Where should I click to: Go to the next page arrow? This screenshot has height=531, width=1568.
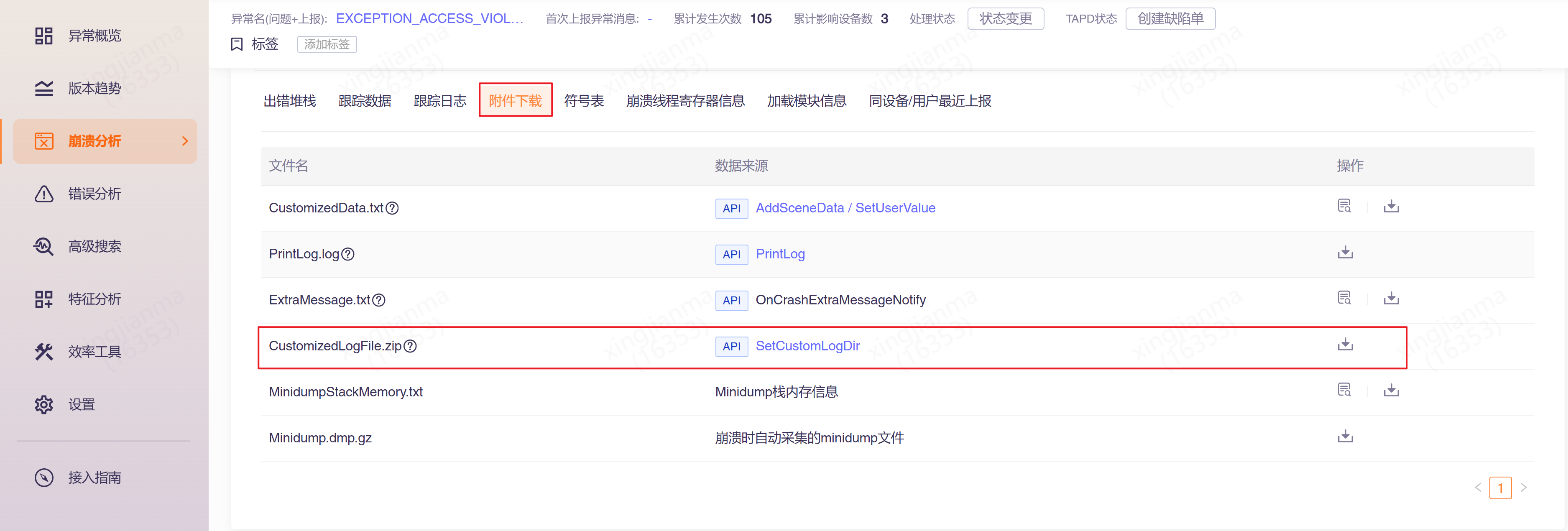(x=1524, y=488)
